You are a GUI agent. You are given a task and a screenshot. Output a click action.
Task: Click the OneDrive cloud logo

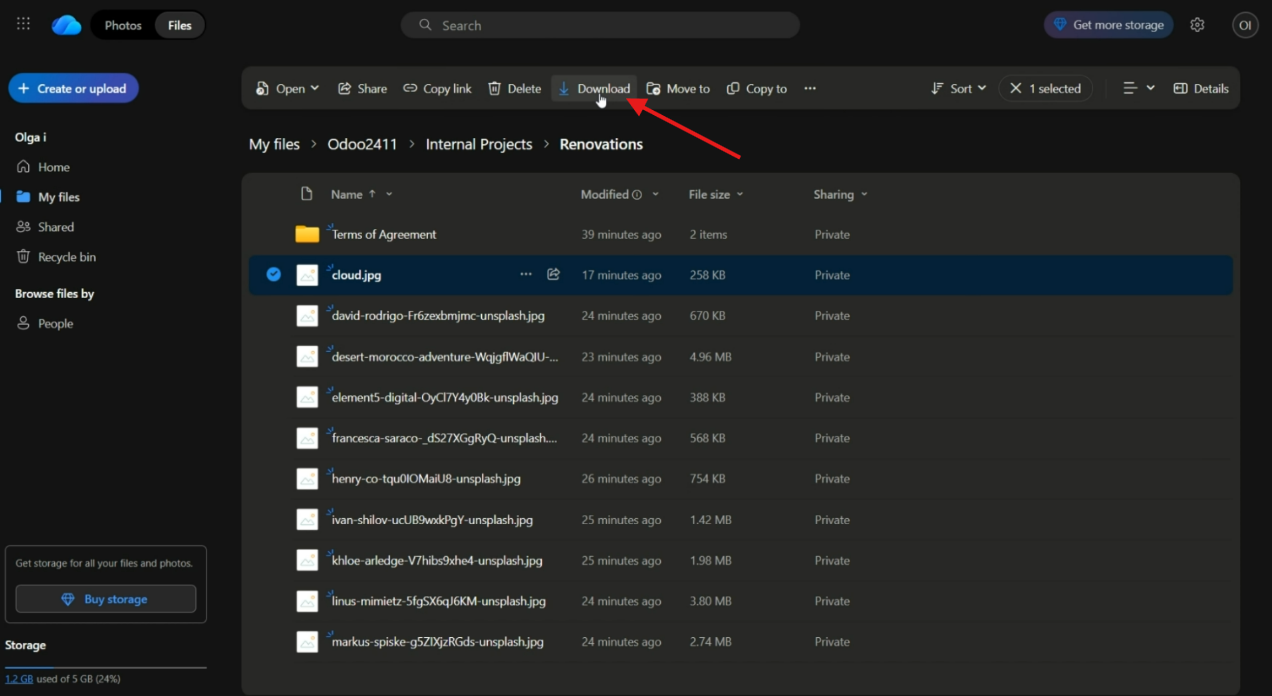pyautogui.click(x=67, y=25)
